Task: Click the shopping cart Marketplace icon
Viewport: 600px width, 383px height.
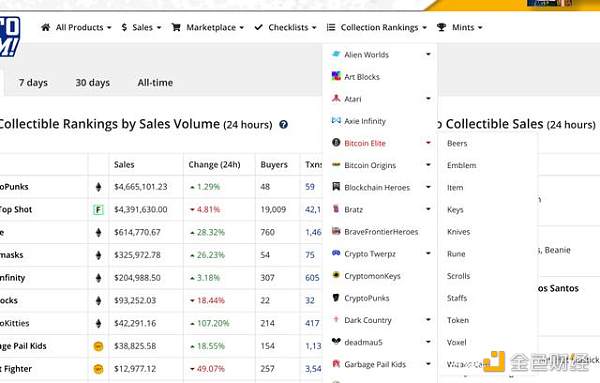Action: (176, 27)
